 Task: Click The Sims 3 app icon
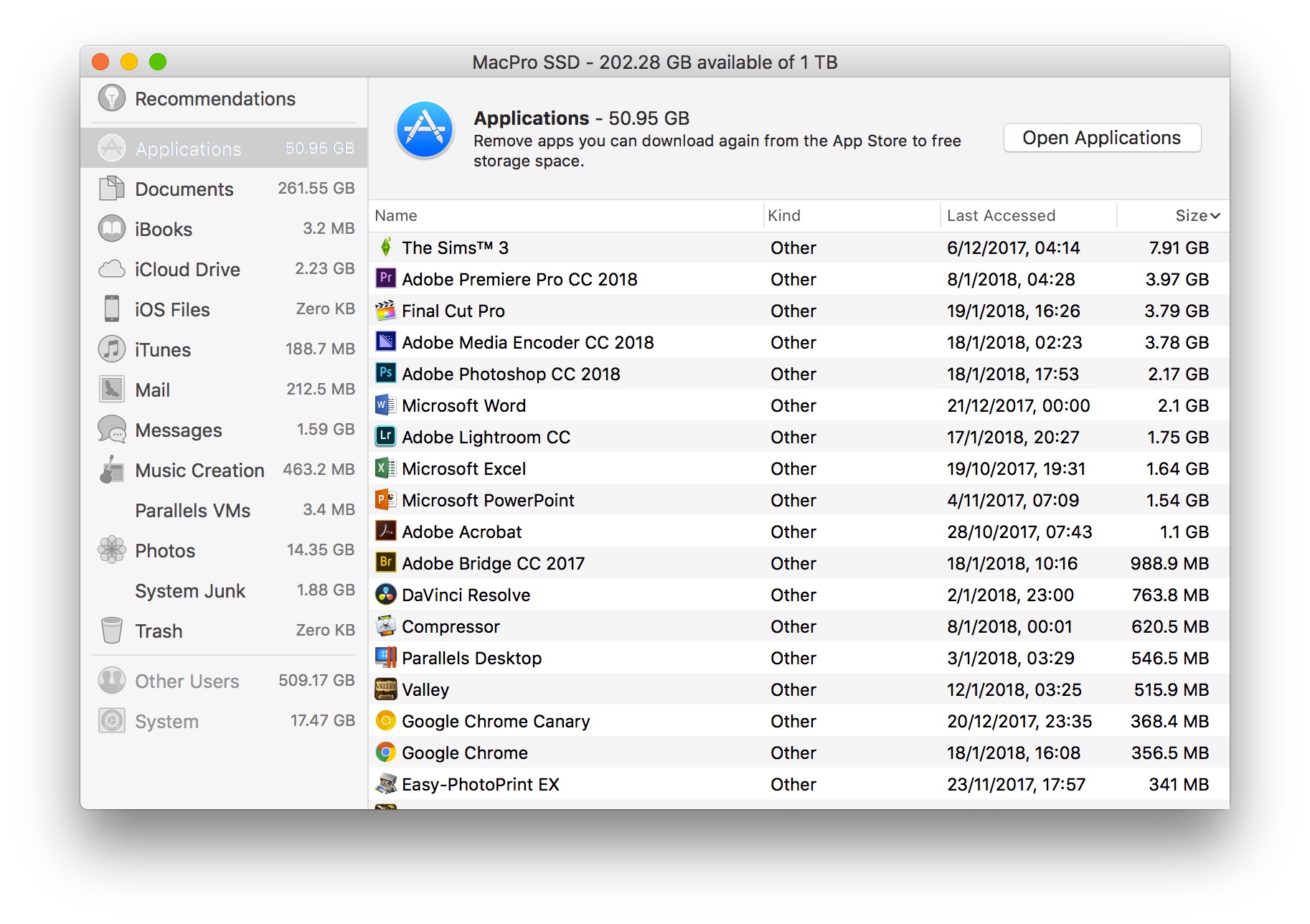click(386, 247)
